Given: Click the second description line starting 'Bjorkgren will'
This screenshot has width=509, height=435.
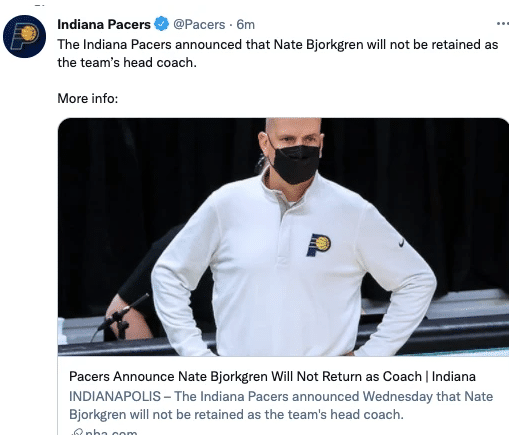Looking at the screenshot, I should point(236,414).
